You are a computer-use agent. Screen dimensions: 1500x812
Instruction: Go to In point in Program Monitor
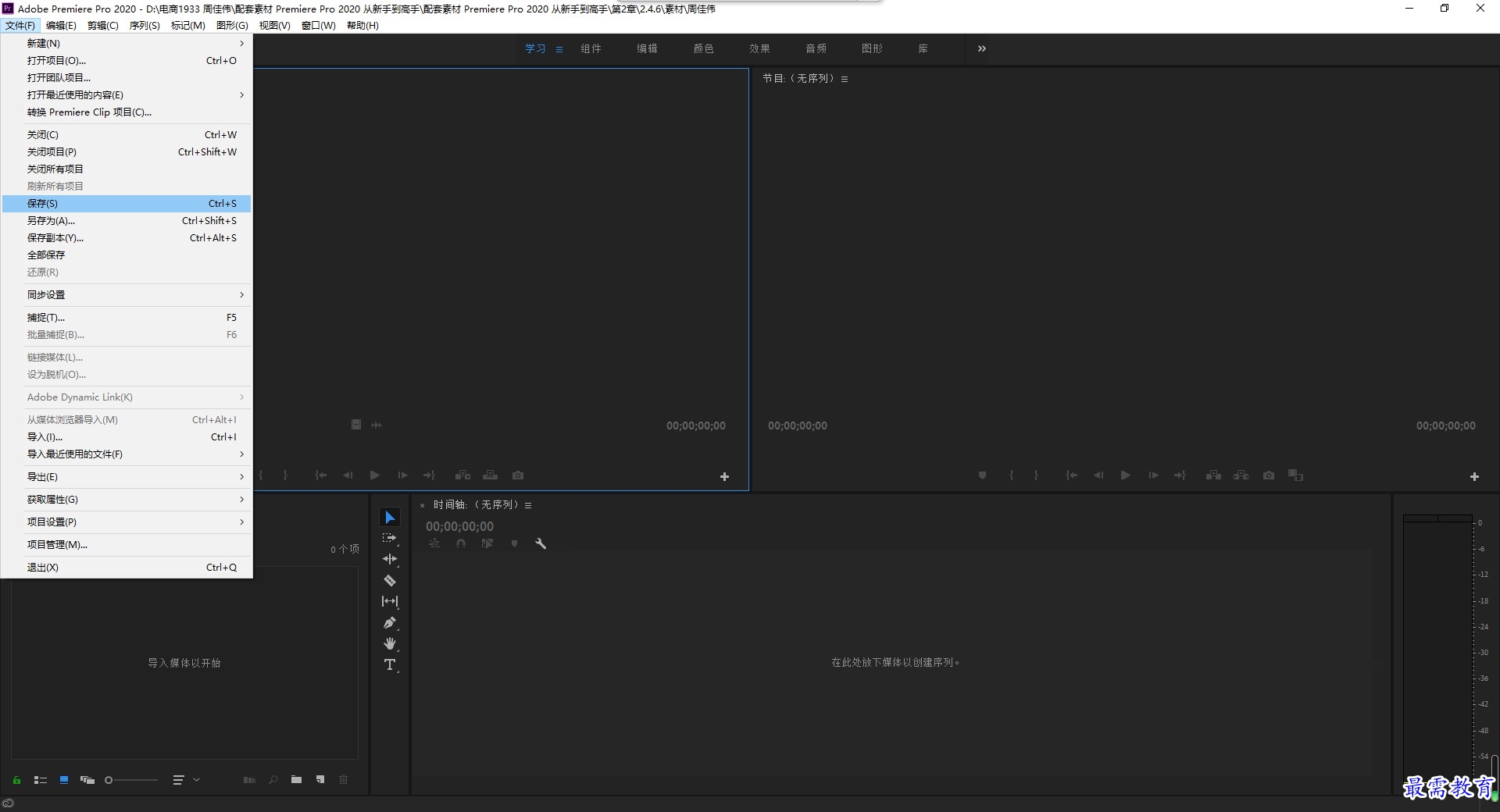click(x=1072, y=475)
